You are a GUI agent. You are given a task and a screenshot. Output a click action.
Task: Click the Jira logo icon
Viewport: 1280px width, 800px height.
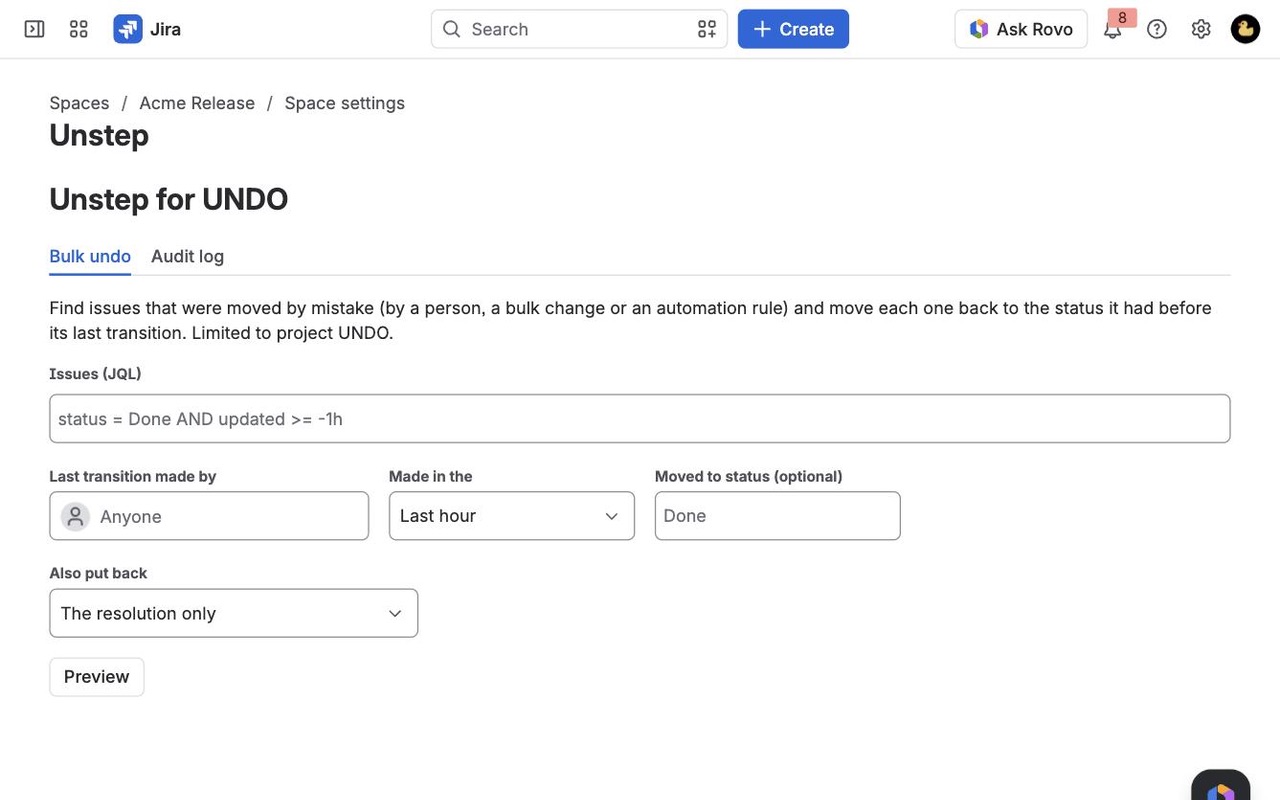(x=128, y=29)
